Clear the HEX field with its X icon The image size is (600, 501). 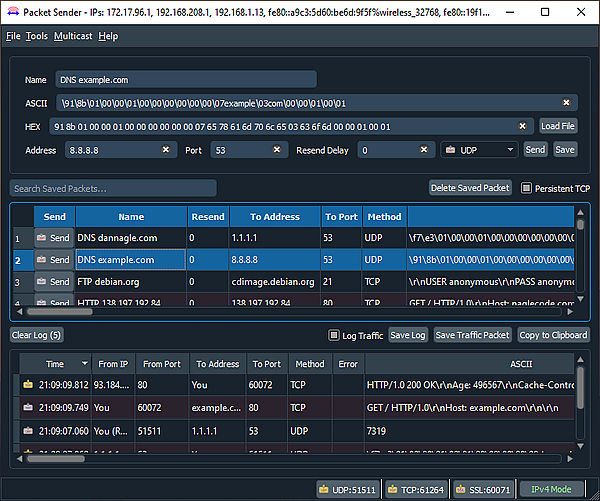[521, 127]
